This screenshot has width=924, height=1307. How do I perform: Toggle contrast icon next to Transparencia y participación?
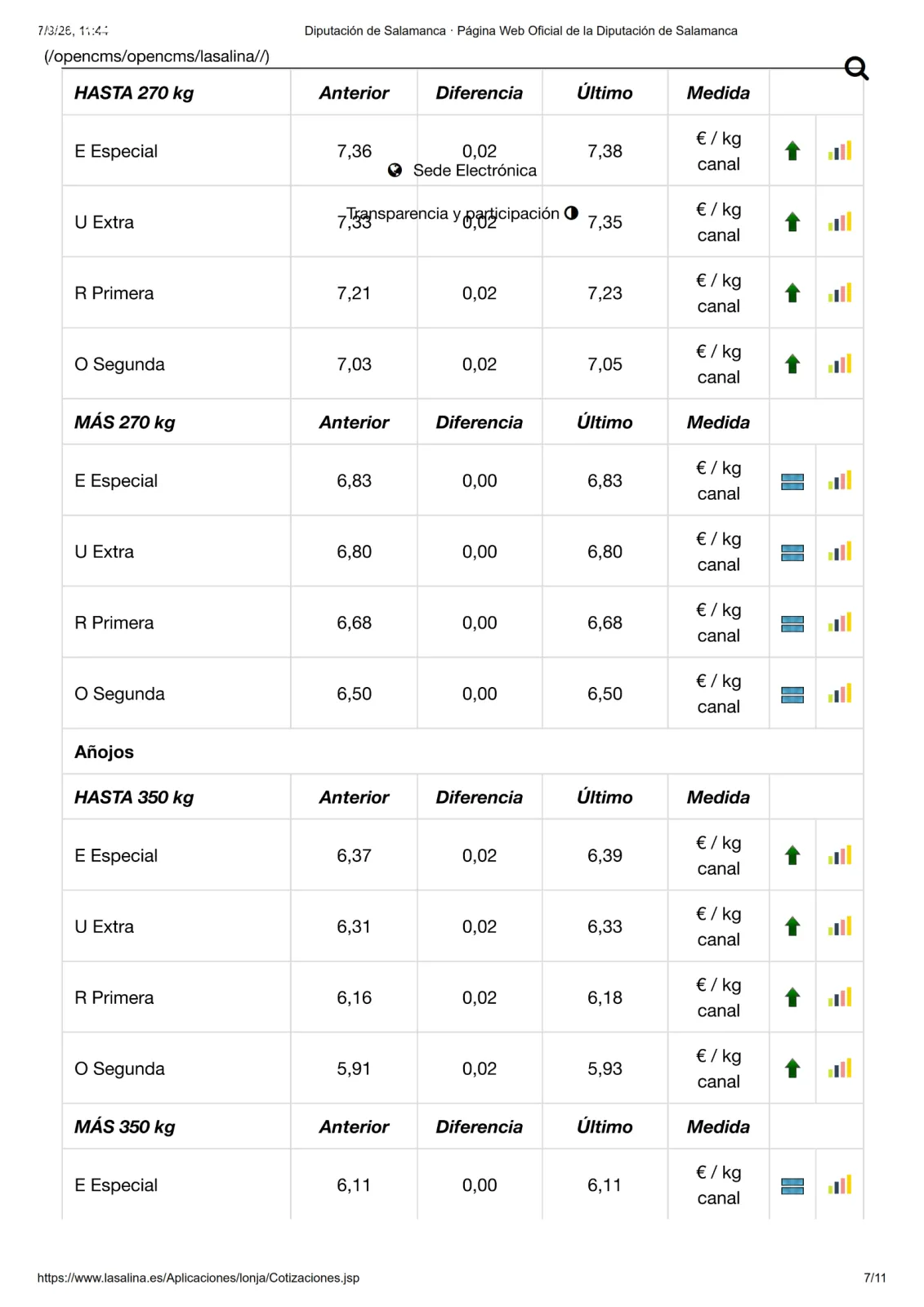571,212
